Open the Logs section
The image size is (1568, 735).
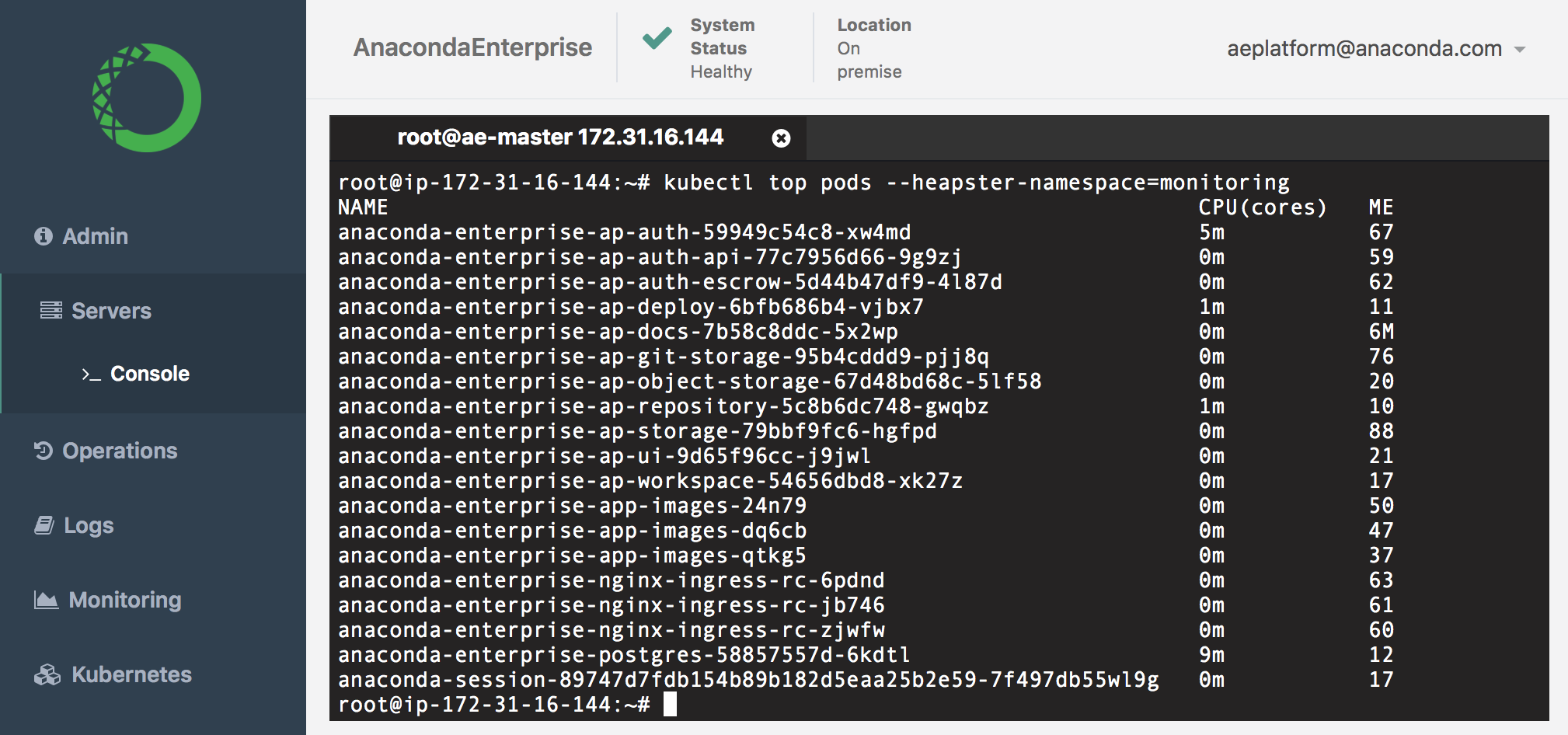pyautogui.click(x=89, y=526)
